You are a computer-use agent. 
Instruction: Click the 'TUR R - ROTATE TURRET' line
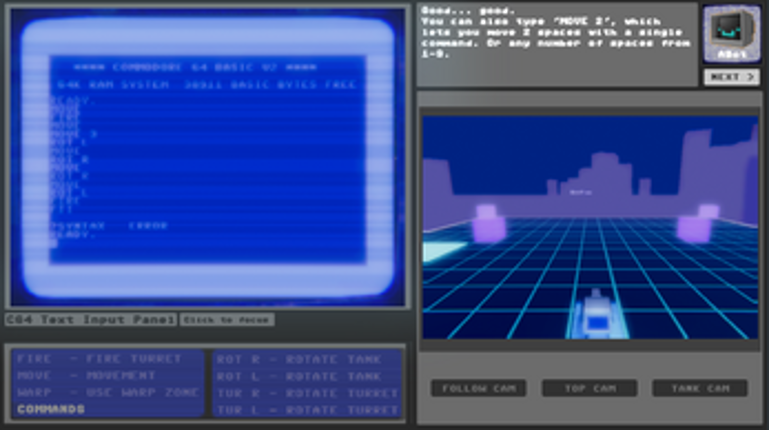(x=307, y=393)
